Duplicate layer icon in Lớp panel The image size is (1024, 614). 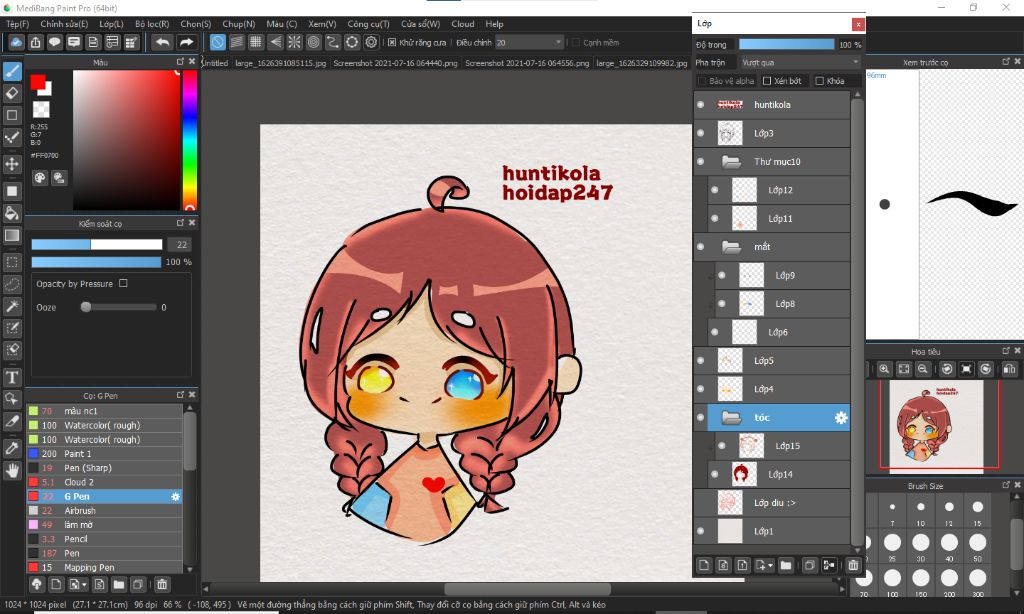809,565
